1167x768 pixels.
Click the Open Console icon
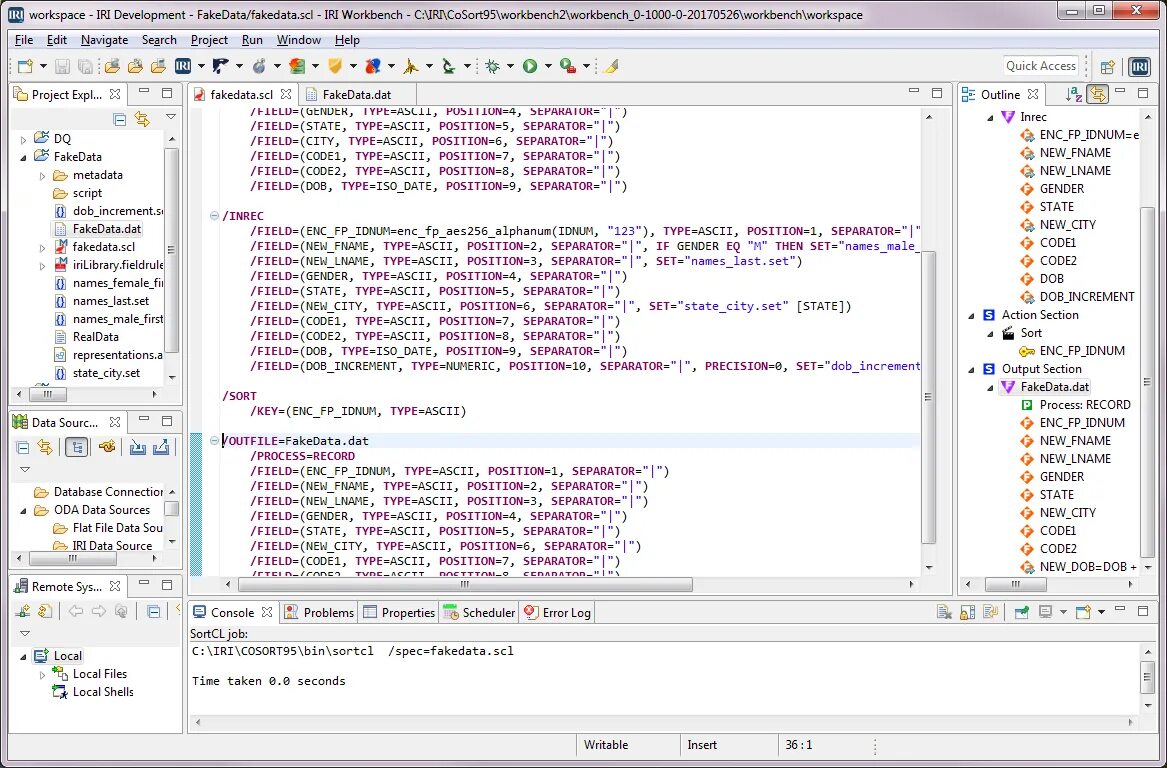point(1084,612)
